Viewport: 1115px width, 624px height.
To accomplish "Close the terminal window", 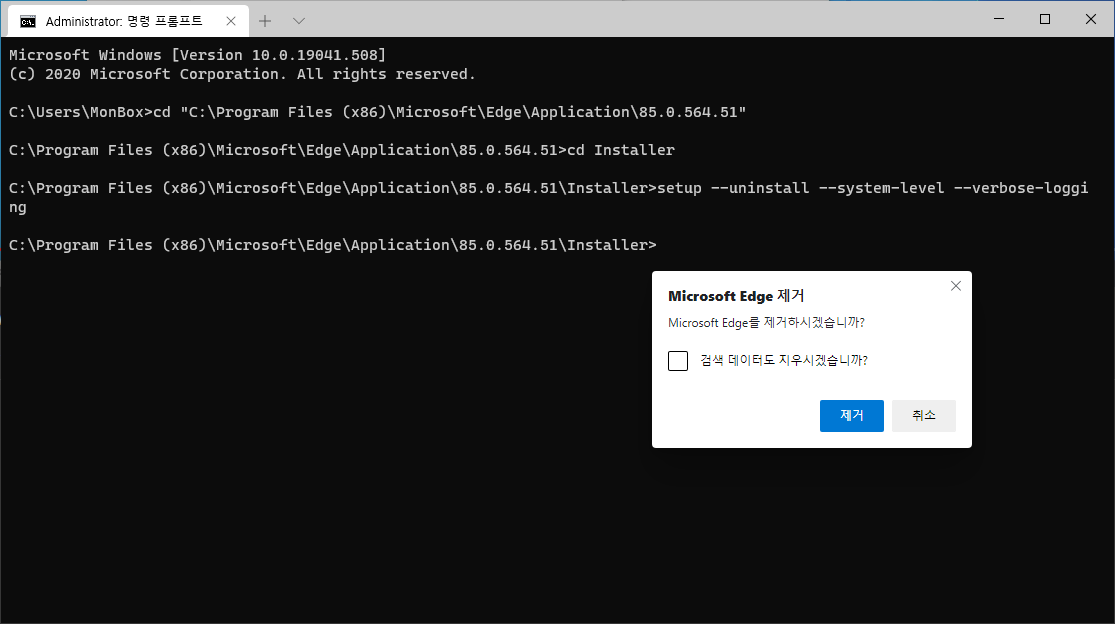I will [x=1091, y=19].
